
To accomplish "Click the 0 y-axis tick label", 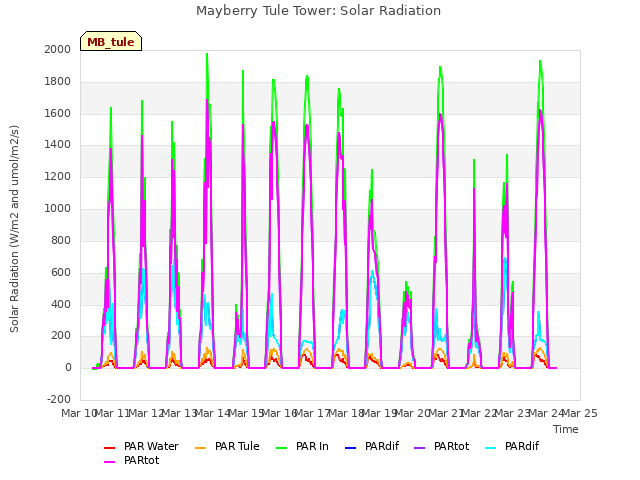I will tap(68, 368).
